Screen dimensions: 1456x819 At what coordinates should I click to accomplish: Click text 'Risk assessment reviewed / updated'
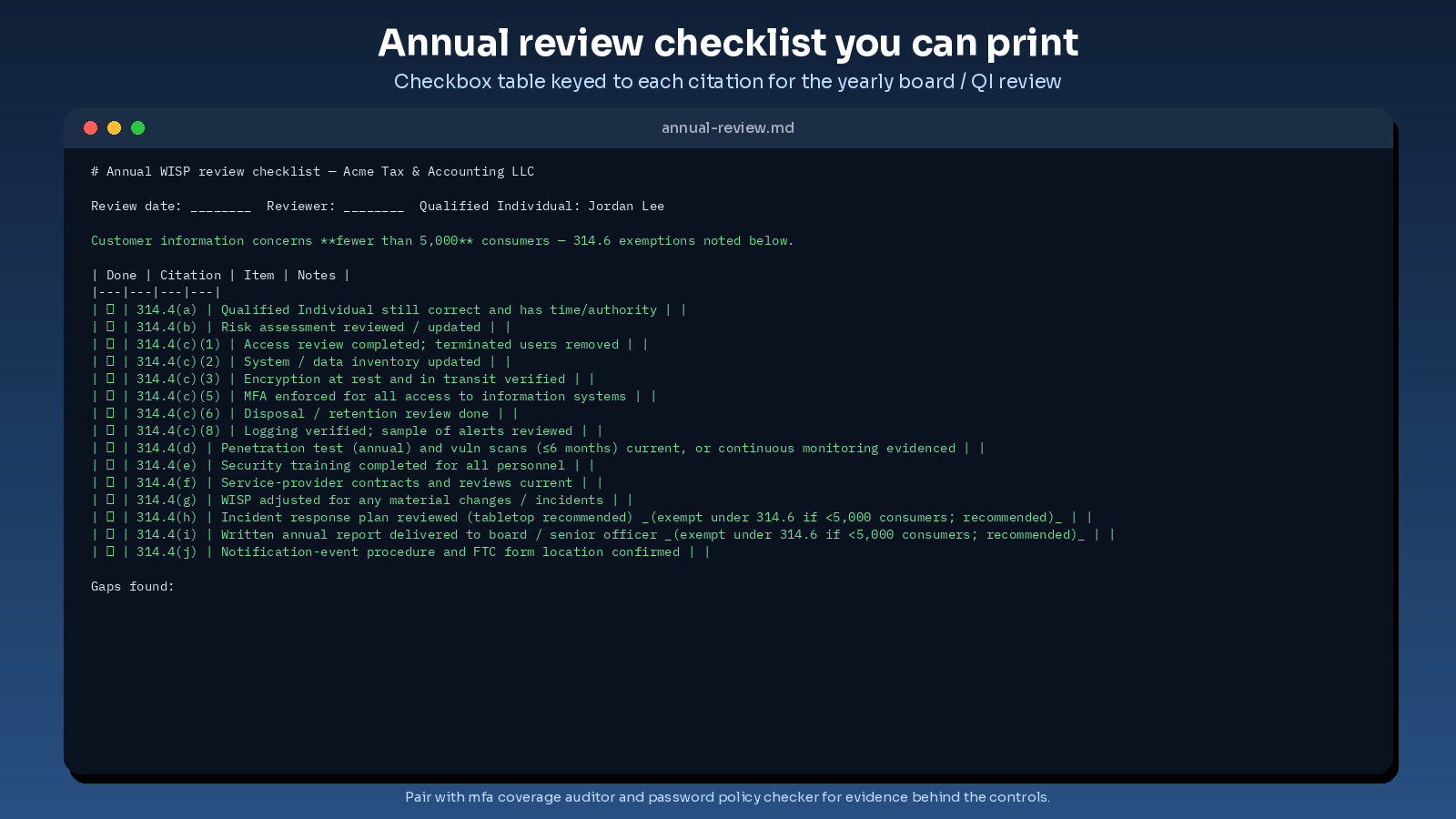351,327
